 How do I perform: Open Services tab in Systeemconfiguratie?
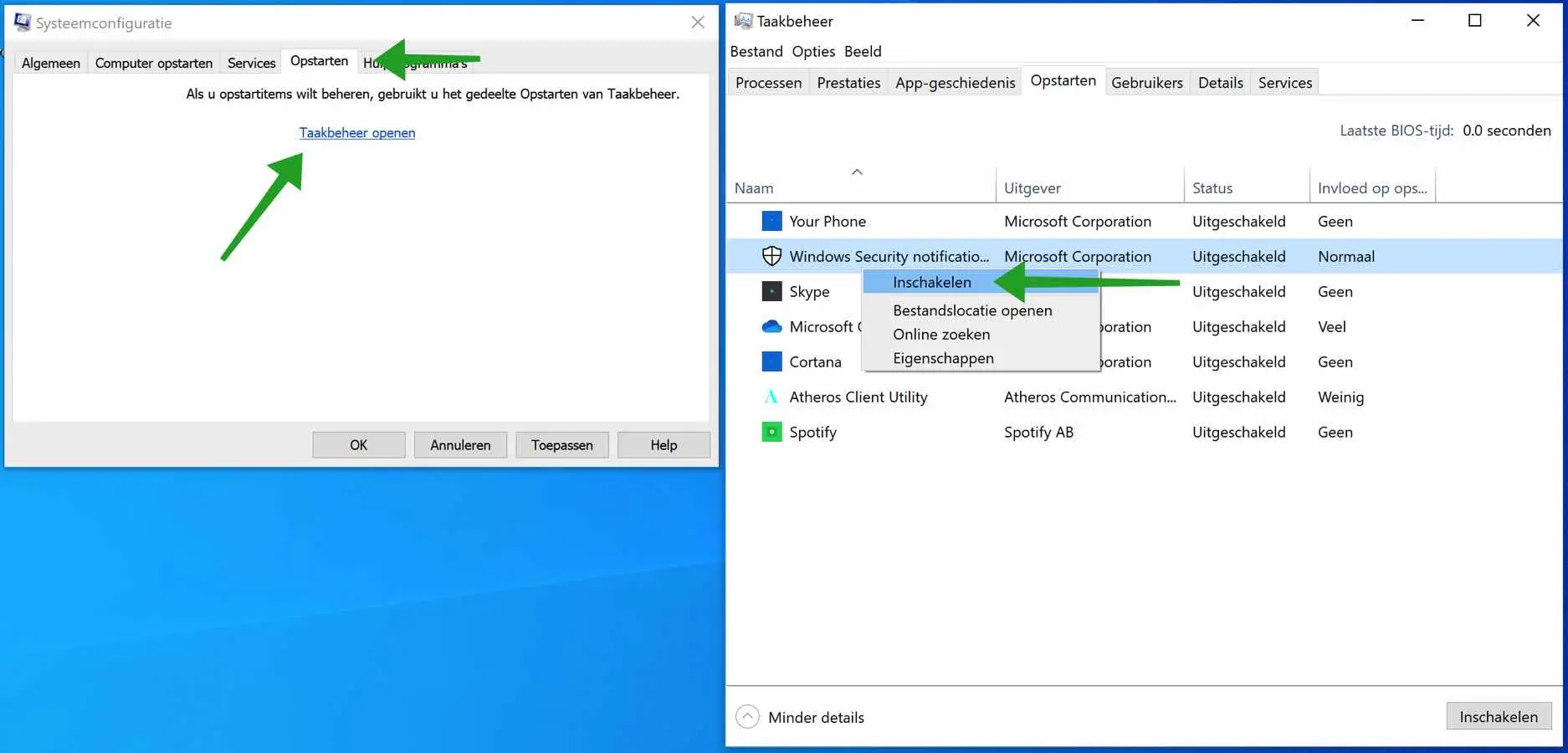251,63
